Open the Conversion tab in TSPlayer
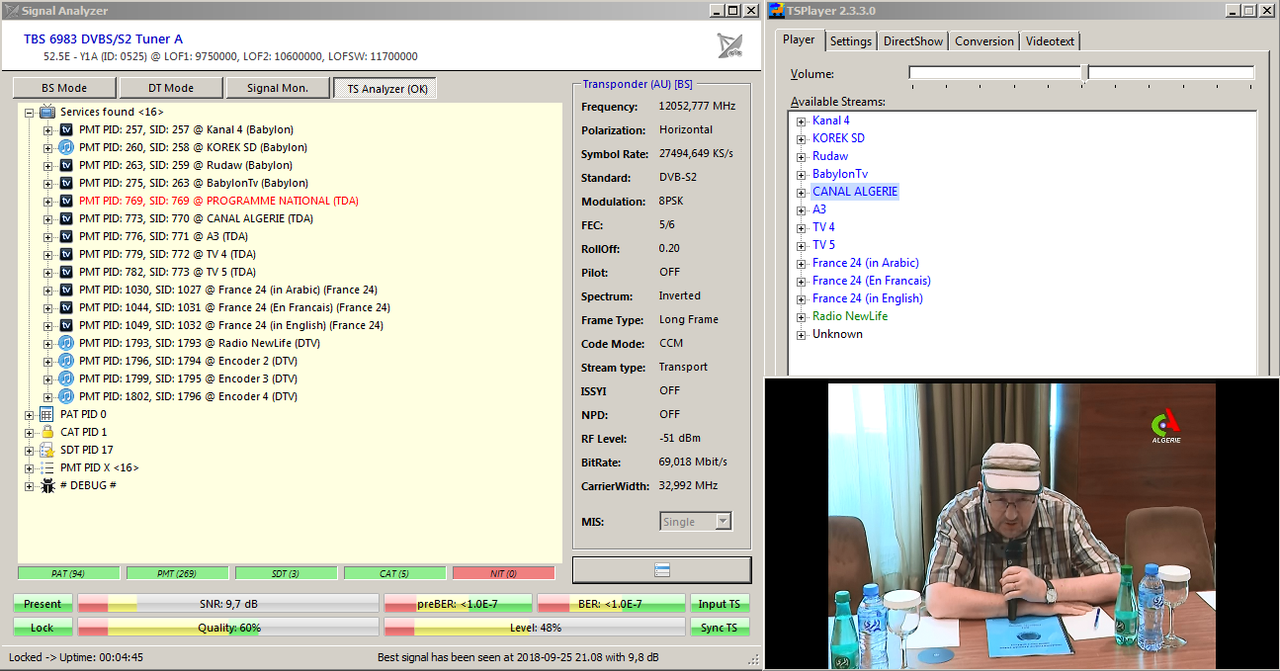 point(984,41)
